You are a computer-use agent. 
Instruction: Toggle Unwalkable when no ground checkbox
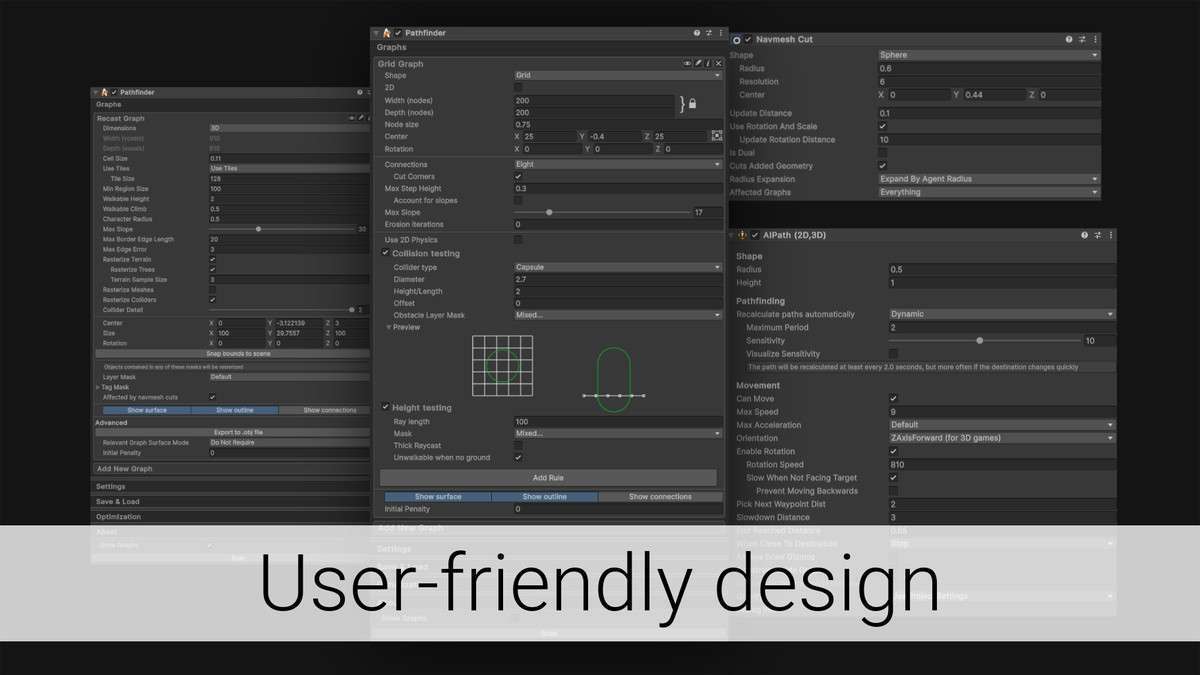click(x=518, y=458)
